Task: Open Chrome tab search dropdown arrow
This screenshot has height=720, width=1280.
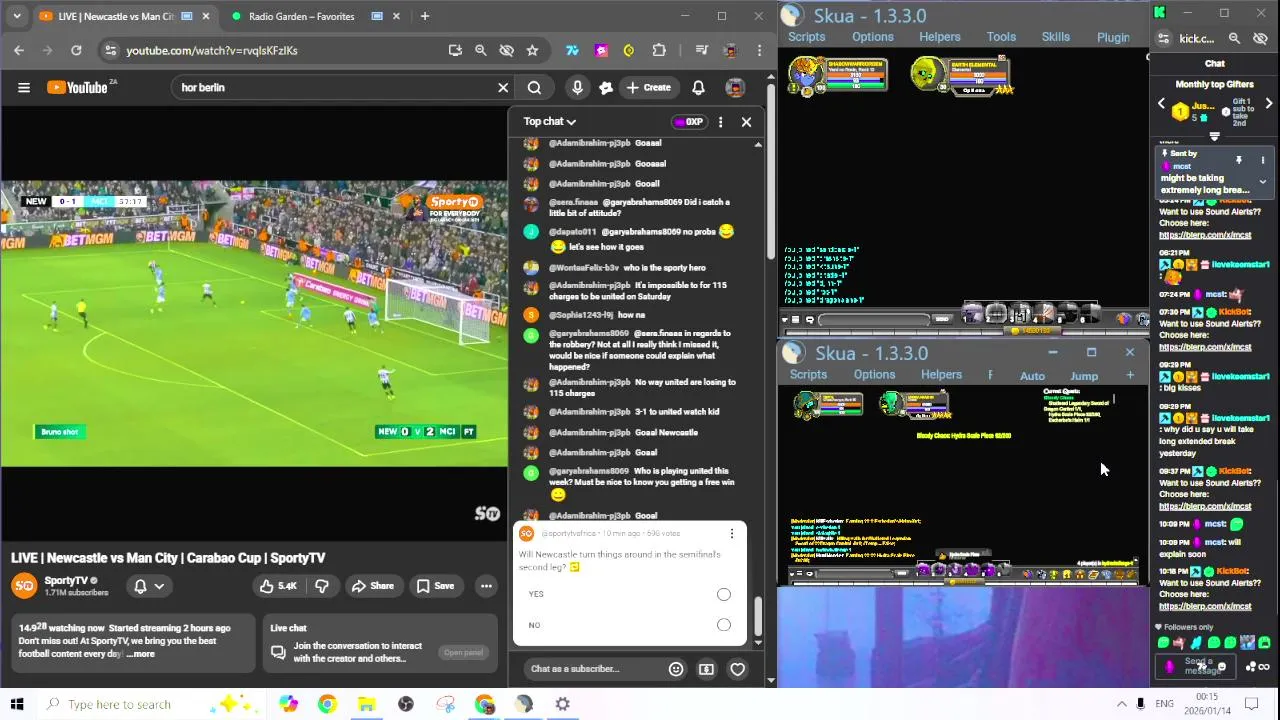Action: [x=17, y=16]
